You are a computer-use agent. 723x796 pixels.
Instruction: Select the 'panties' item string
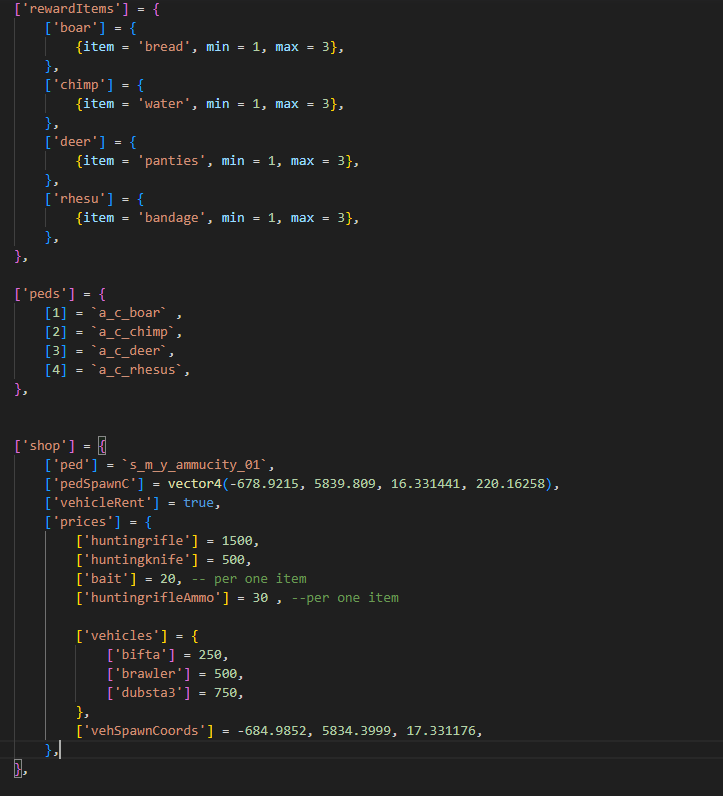click(168, 161)
